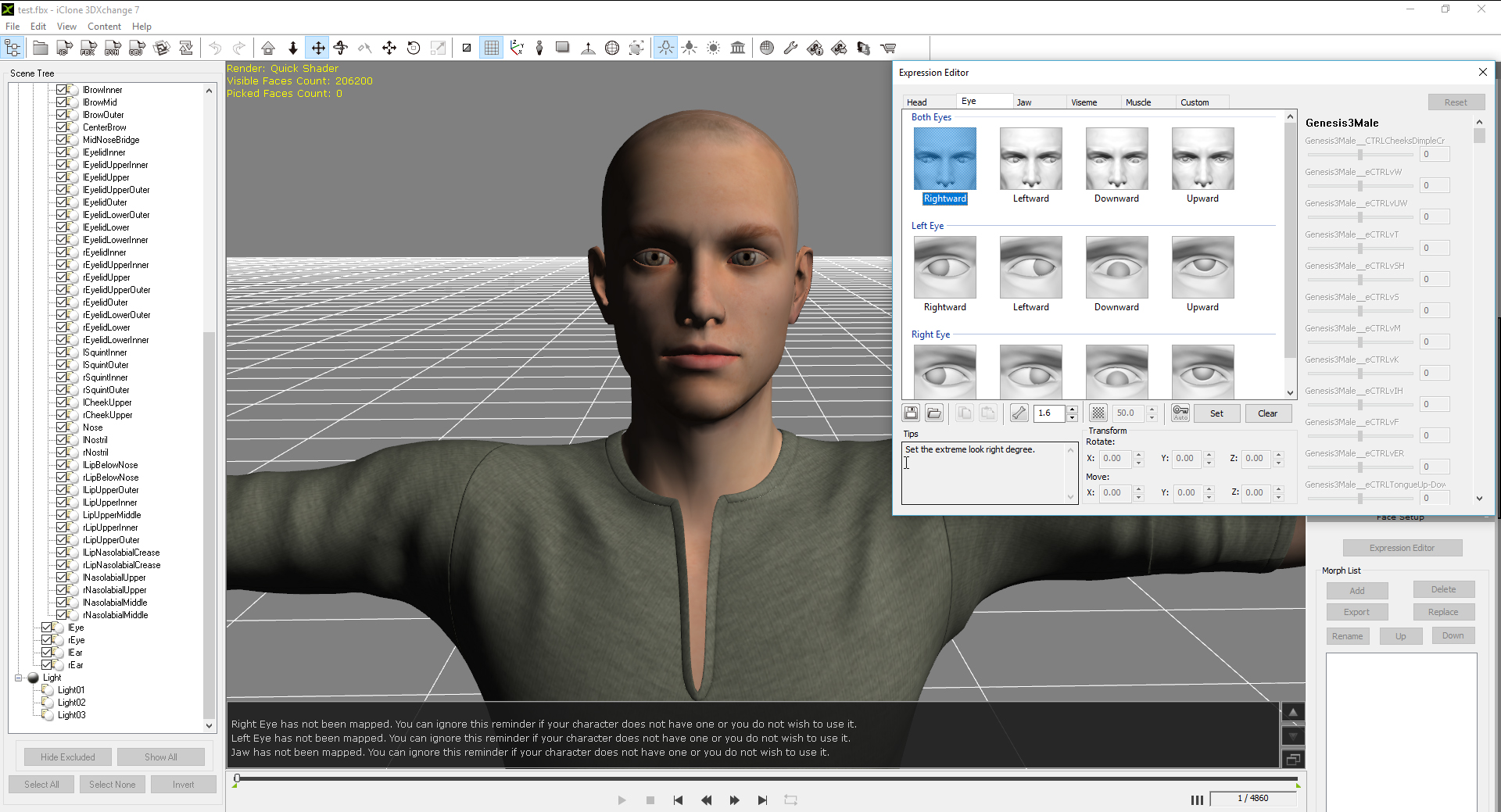Click the export FBX toolbar icon
Viewport: 1501px width, 812px height.
(88, 48)
